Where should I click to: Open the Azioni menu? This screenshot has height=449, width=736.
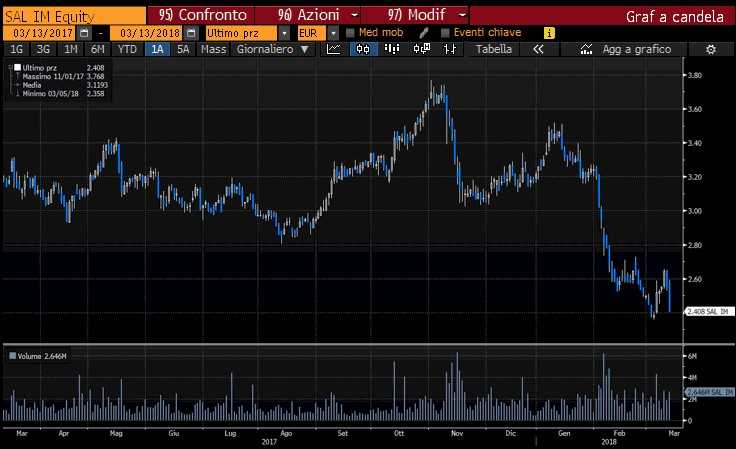pos(308,16)
